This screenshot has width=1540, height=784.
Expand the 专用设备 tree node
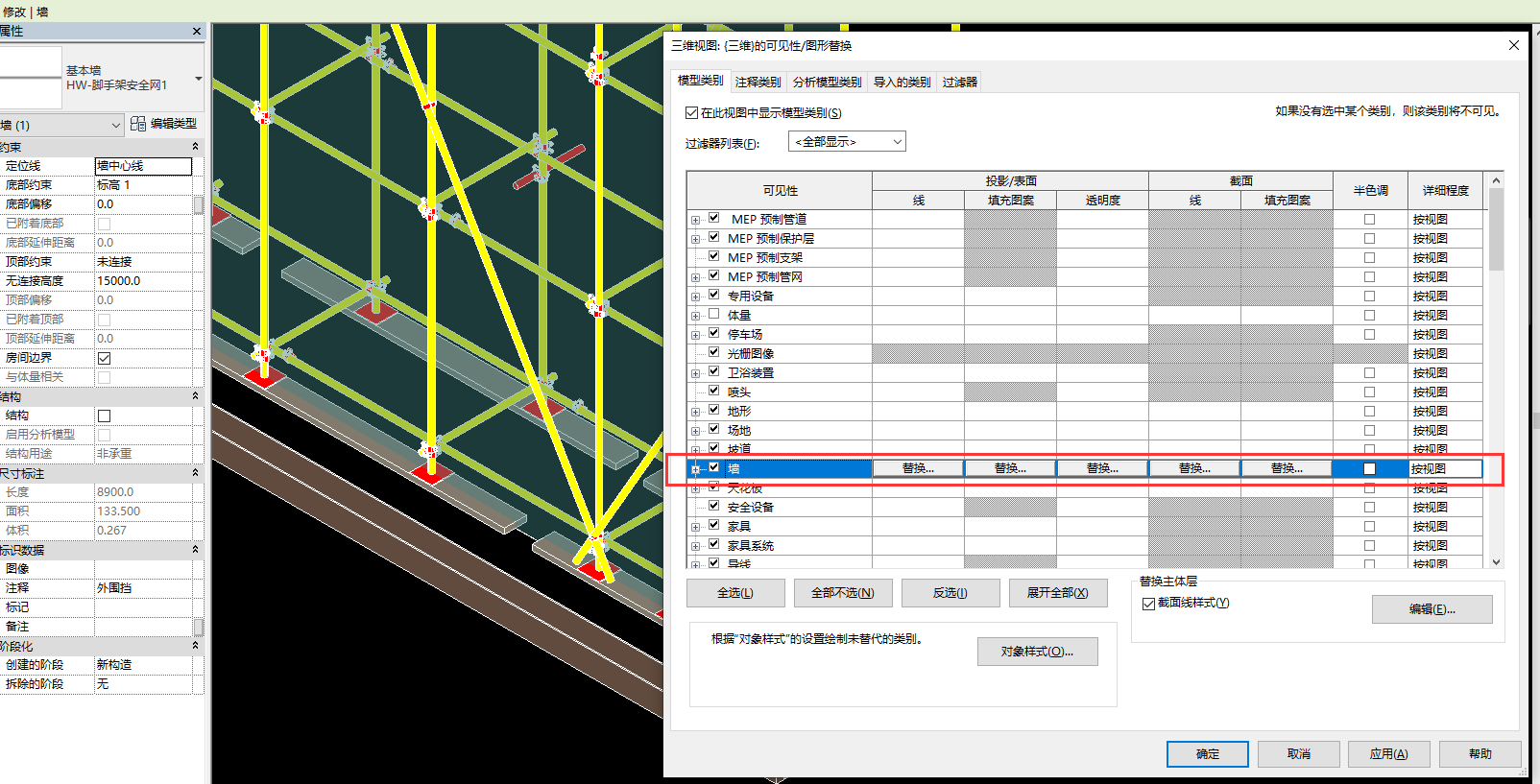pyautogui.click(x=695, y=297)
